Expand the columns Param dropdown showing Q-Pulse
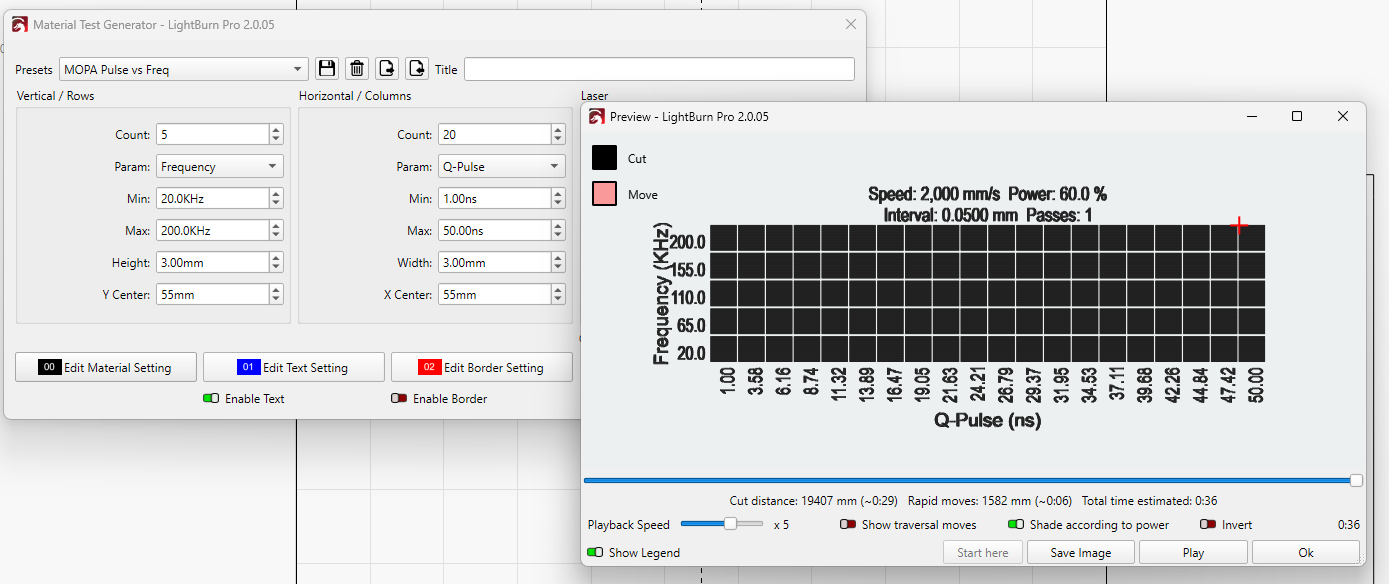The width and height of the screenshot is (1389, 584). pos(501,167)
